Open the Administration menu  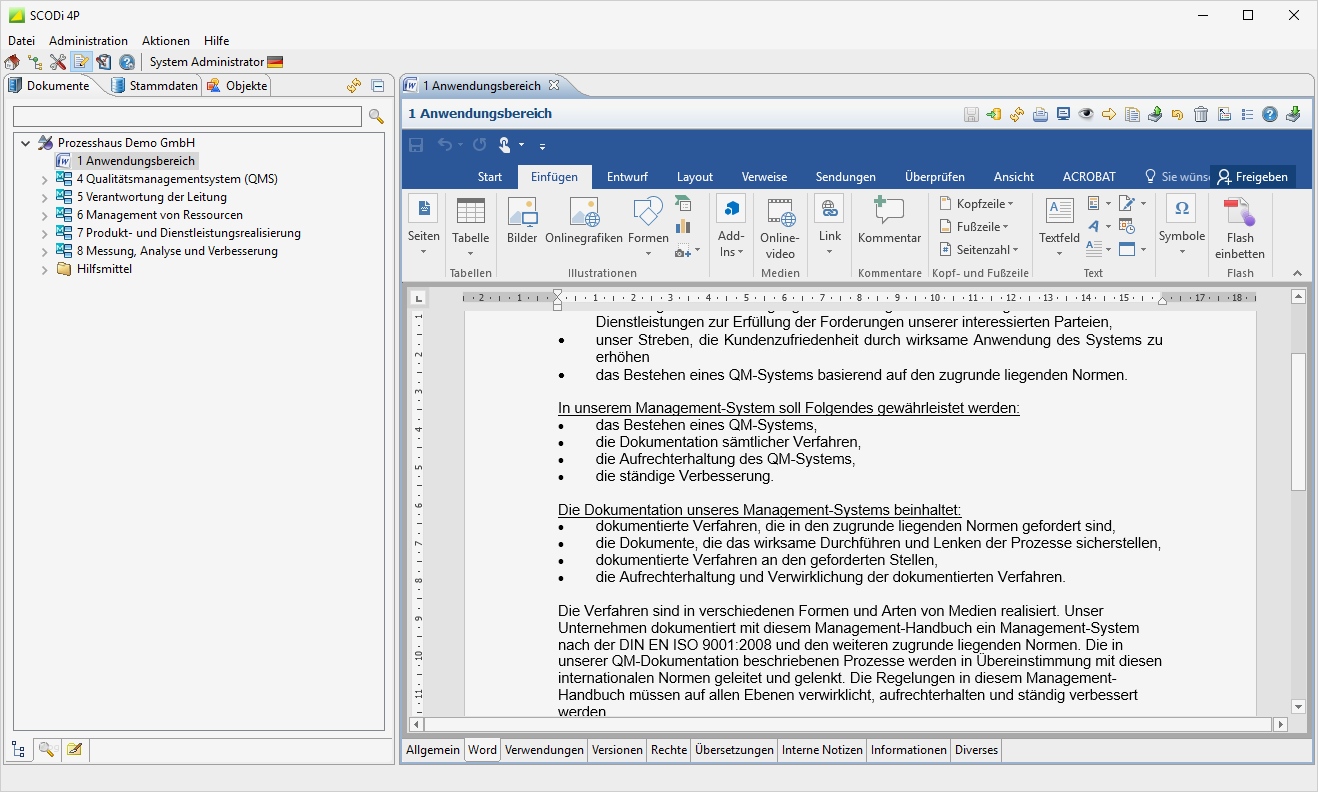click(x=88, y=41)
